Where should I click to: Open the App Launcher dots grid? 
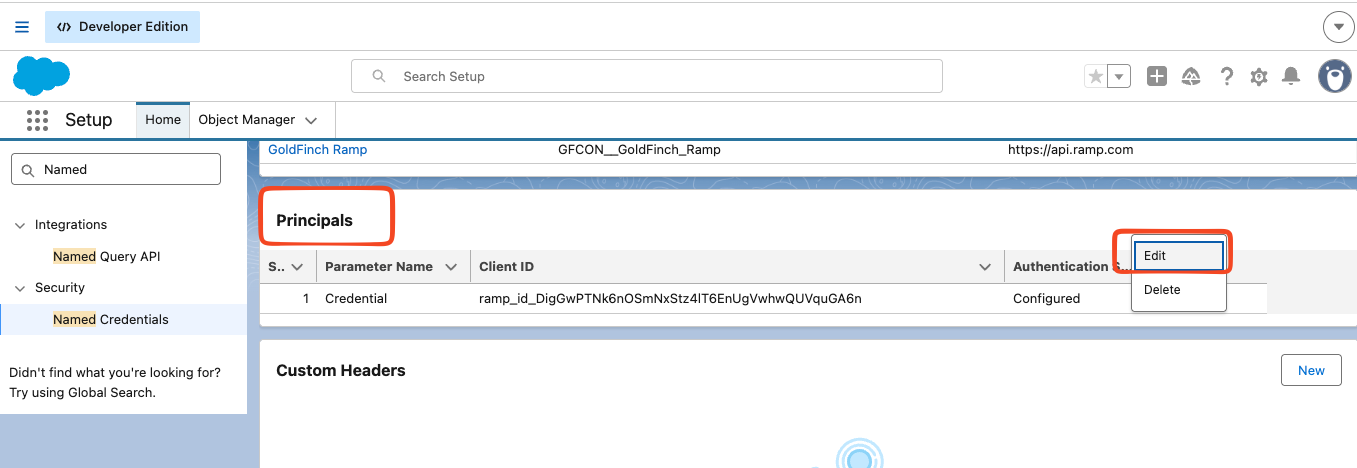(37, 120)
